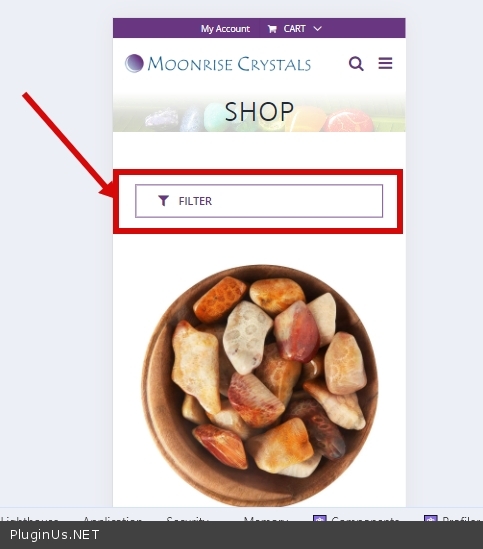This screenshot has width=483, height=549.
Task: Click the red stone in SHOP banner
Action: pyautogui.click(x=348, y=121)
